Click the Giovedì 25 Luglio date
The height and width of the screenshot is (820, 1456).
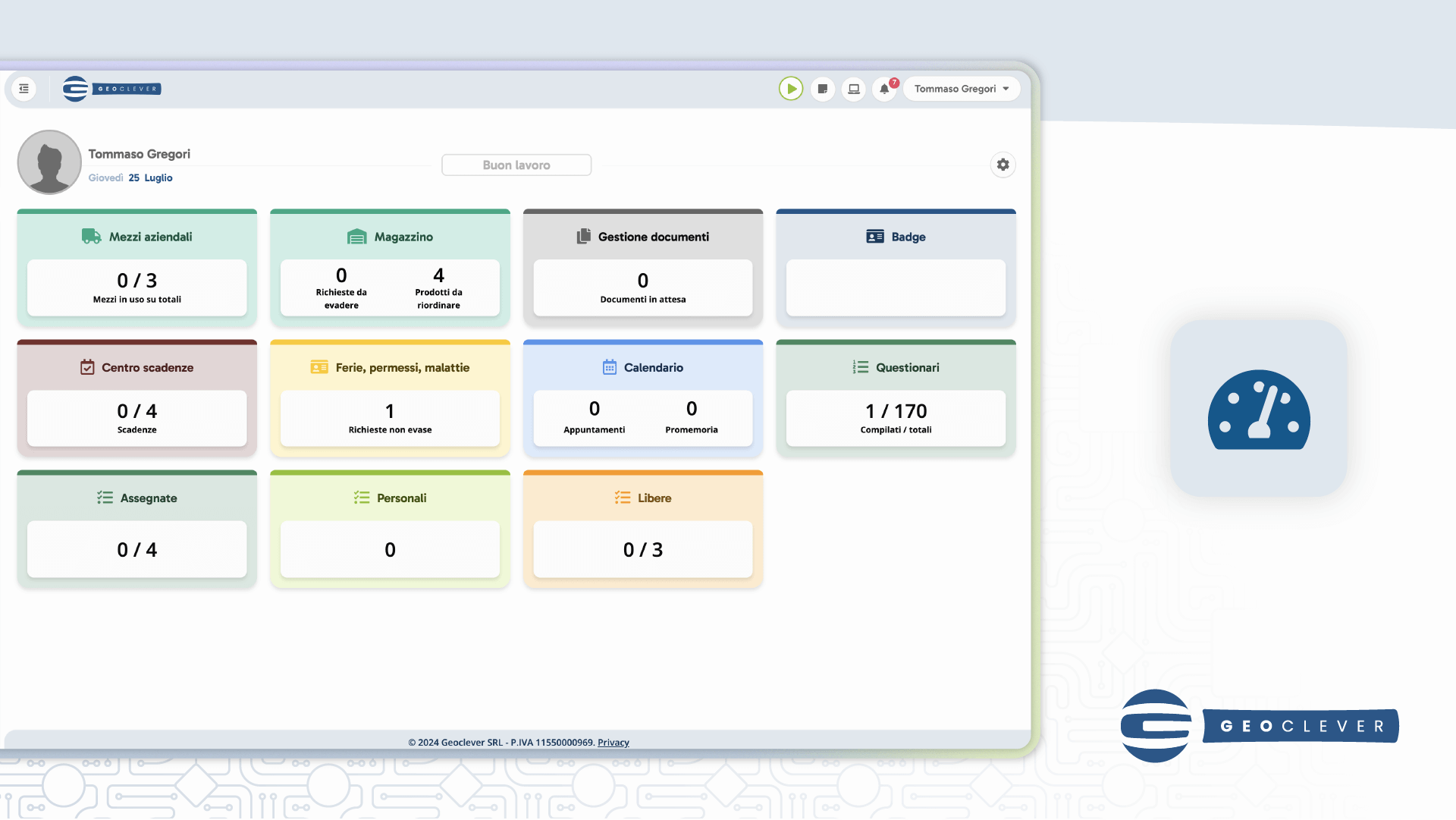130,178
